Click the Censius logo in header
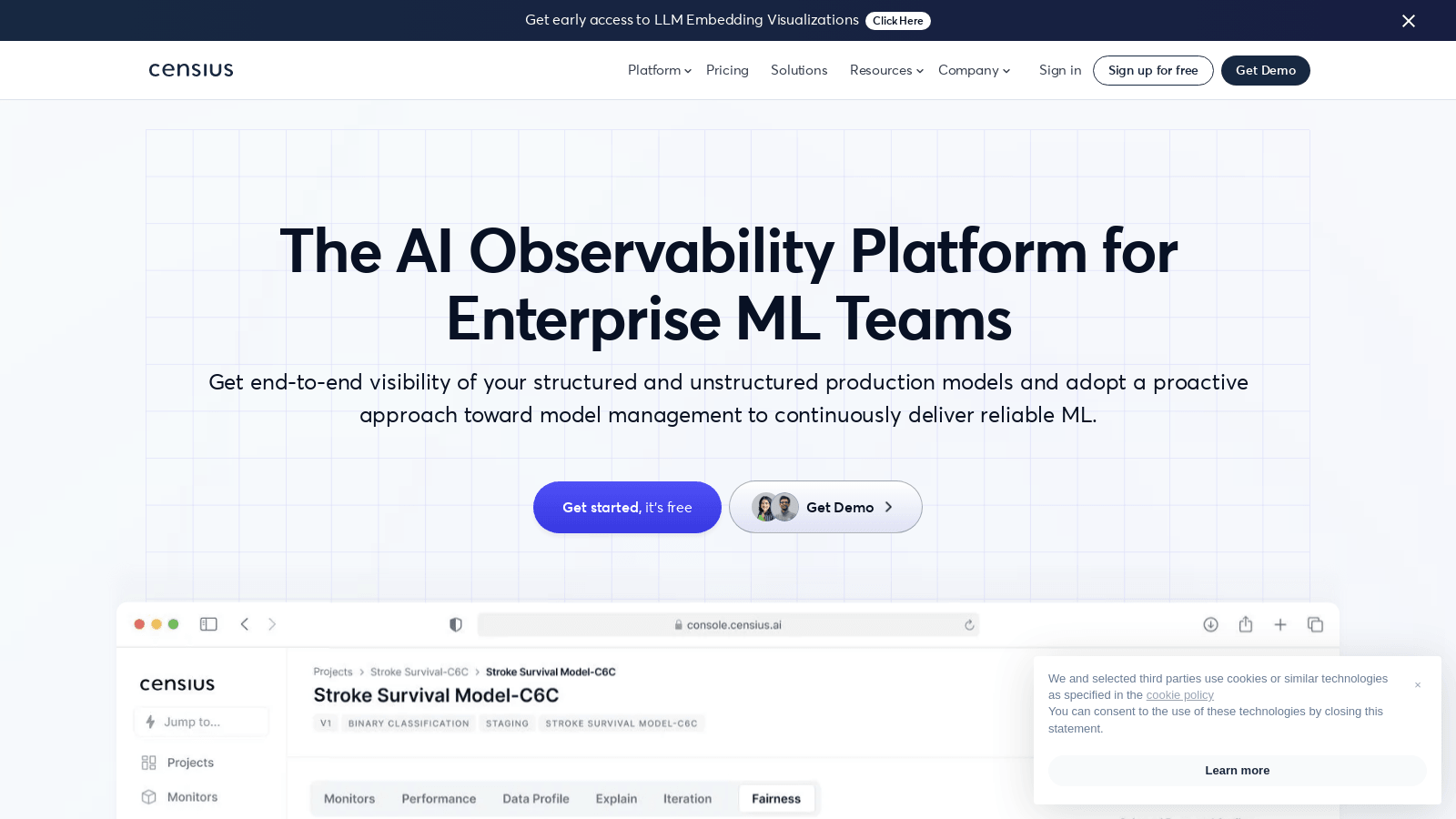The width and height of the screenshot is (1456, 819). click(x=191, y=70)
